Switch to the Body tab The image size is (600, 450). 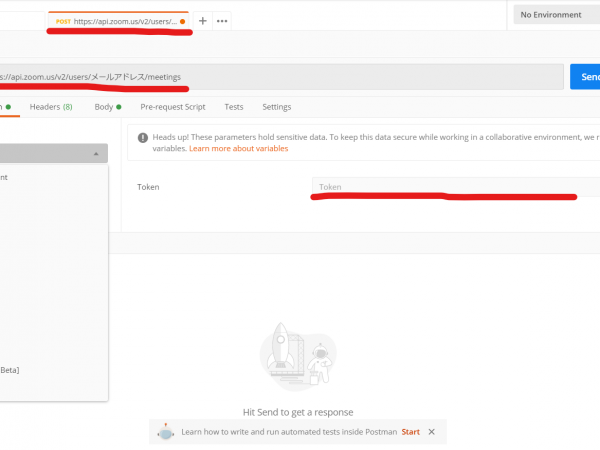(x=108, y=107)
